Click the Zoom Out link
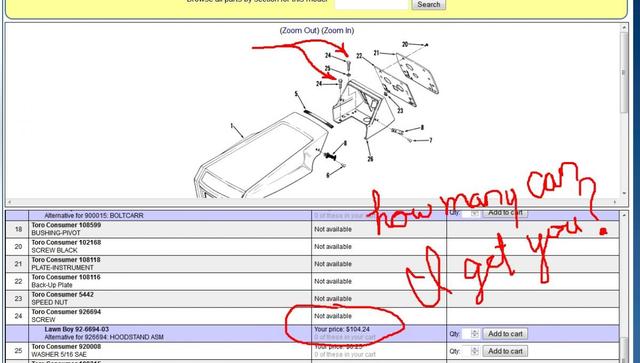The image size is (640, 363). 299,31
